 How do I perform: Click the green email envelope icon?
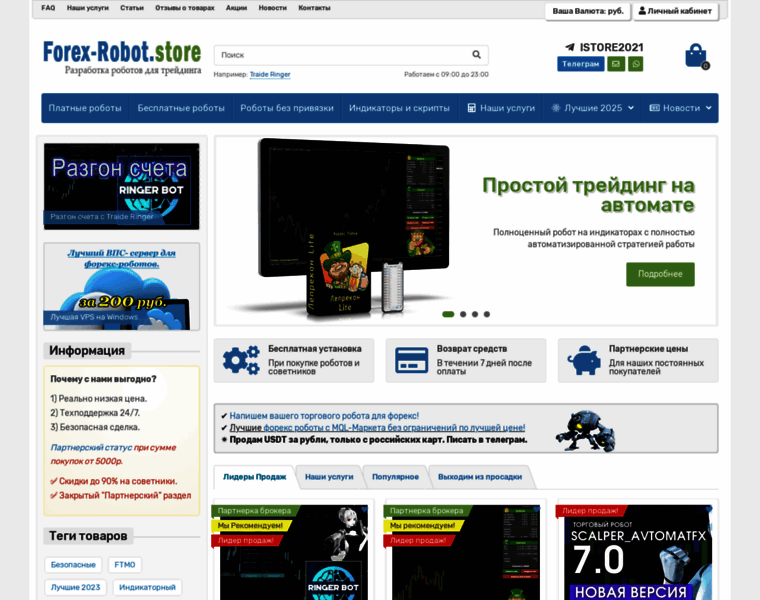(616, 64)
